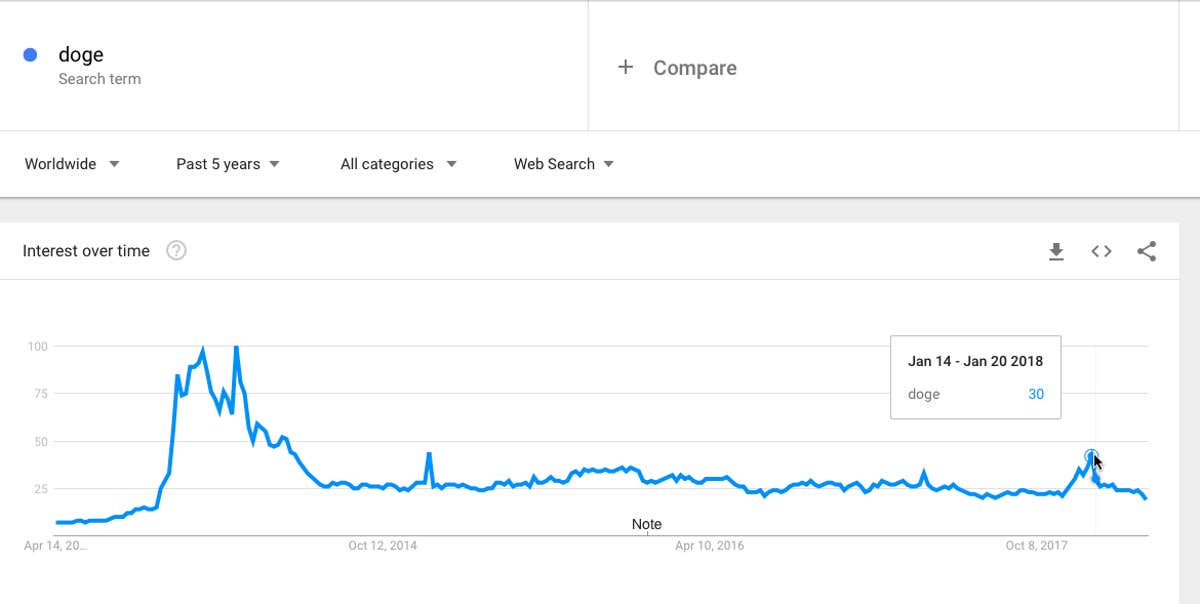Screen dimensions: 1200x604
Task: Click the Apr 10, 2016 axis label
Action: (712, 546)
